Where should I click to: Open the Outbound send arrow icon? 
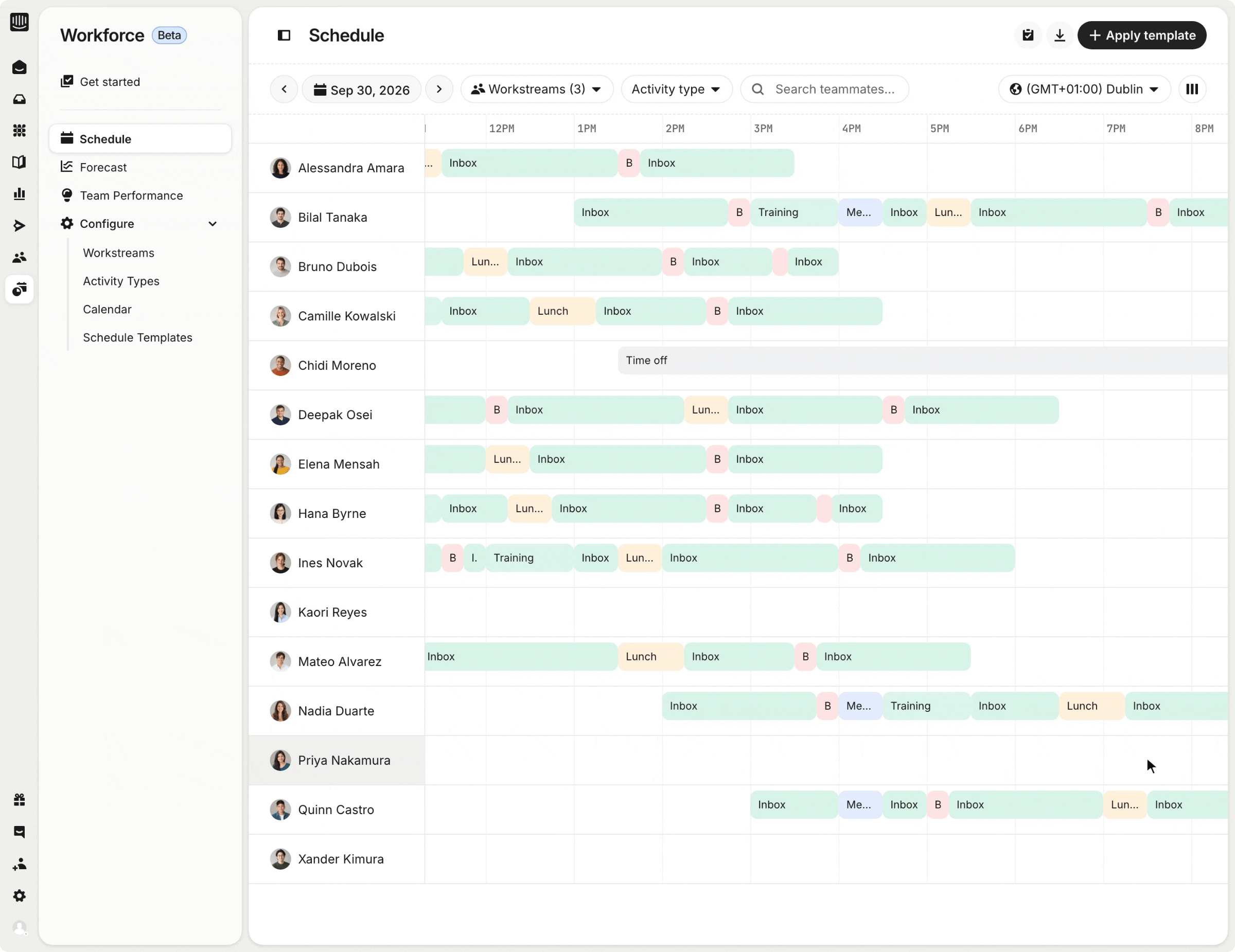tap(19, 226)
